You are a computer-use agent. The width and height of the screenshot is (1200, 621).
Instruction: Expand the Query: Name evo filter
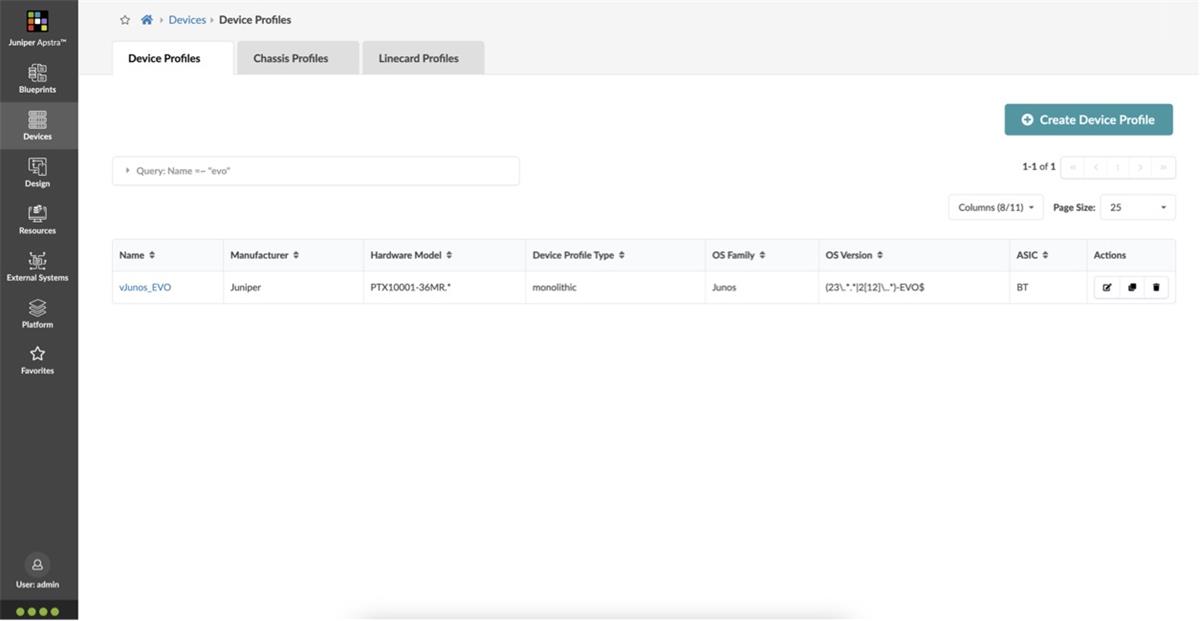126,170
